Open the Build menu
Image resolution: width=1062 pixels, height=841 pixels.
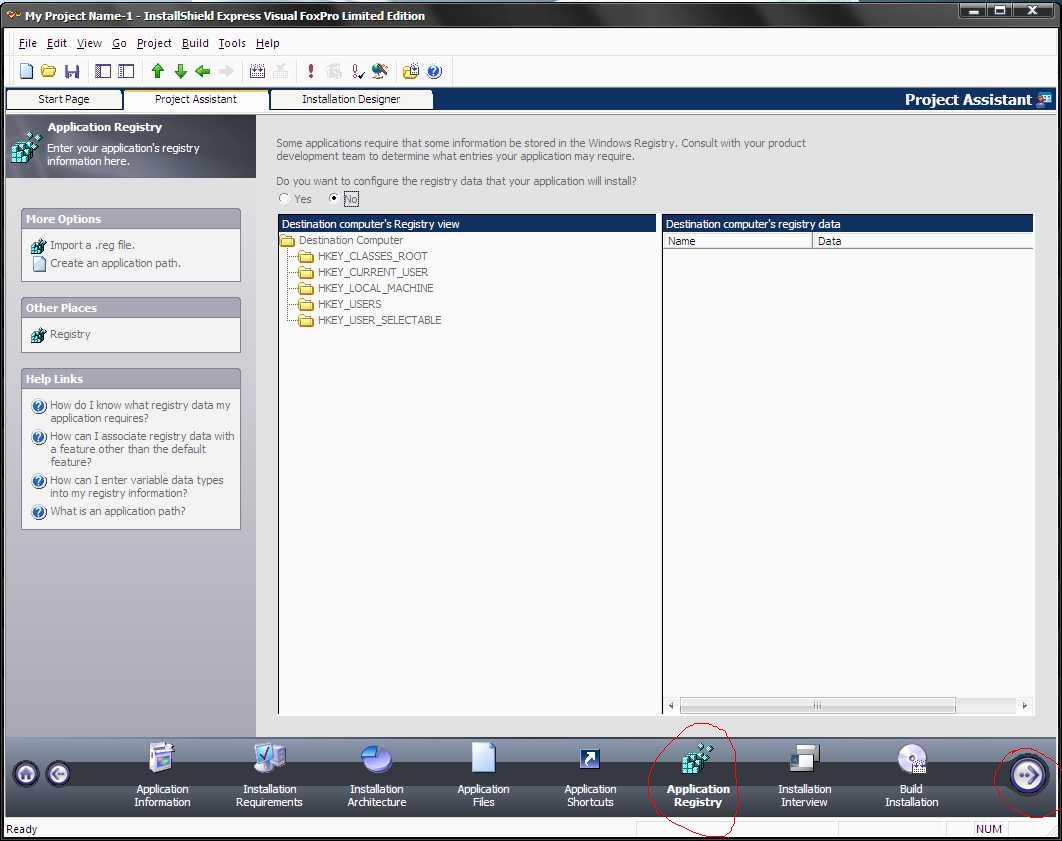(x=195, y=43)
